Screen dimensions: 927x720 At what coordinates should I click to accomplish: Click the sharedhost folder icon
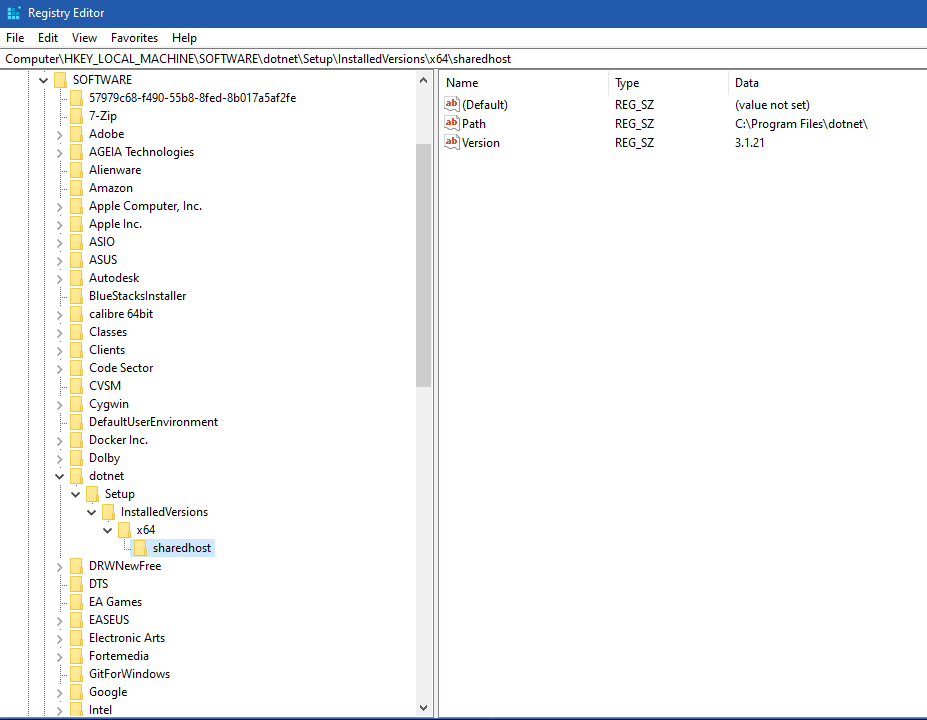tap(140, 548)
